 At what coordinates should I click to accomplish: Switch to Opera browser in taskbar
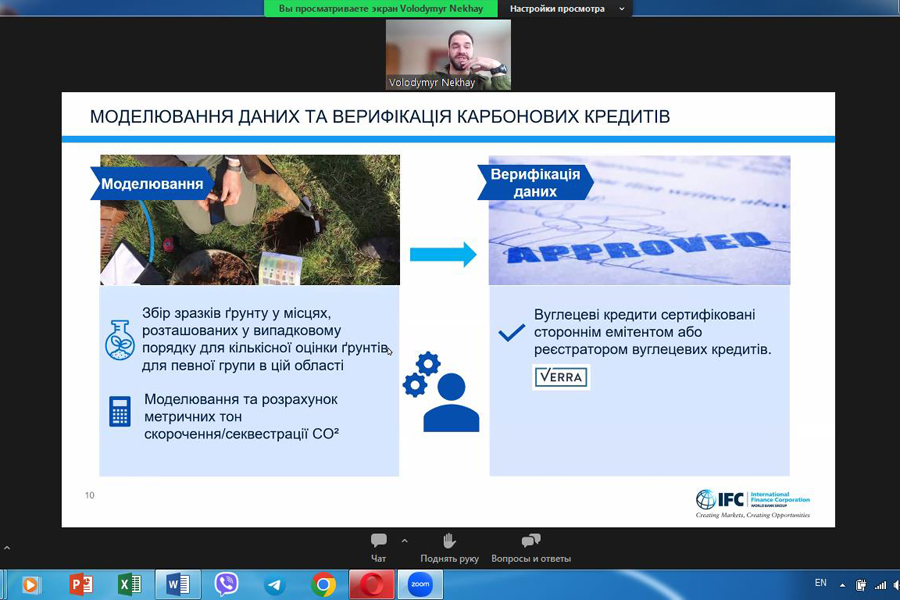(x=371, y=584)
